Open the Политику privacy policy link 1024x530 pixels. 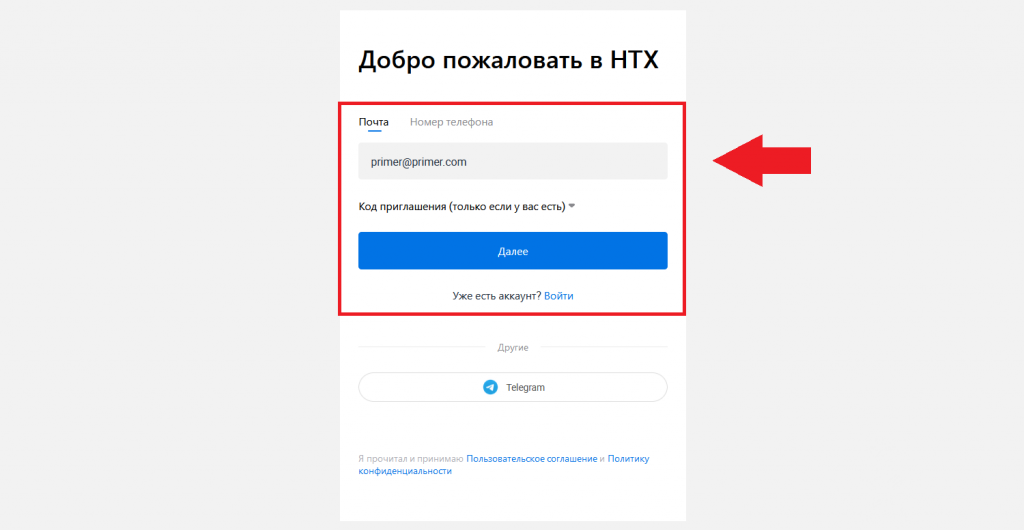[628, 459]
